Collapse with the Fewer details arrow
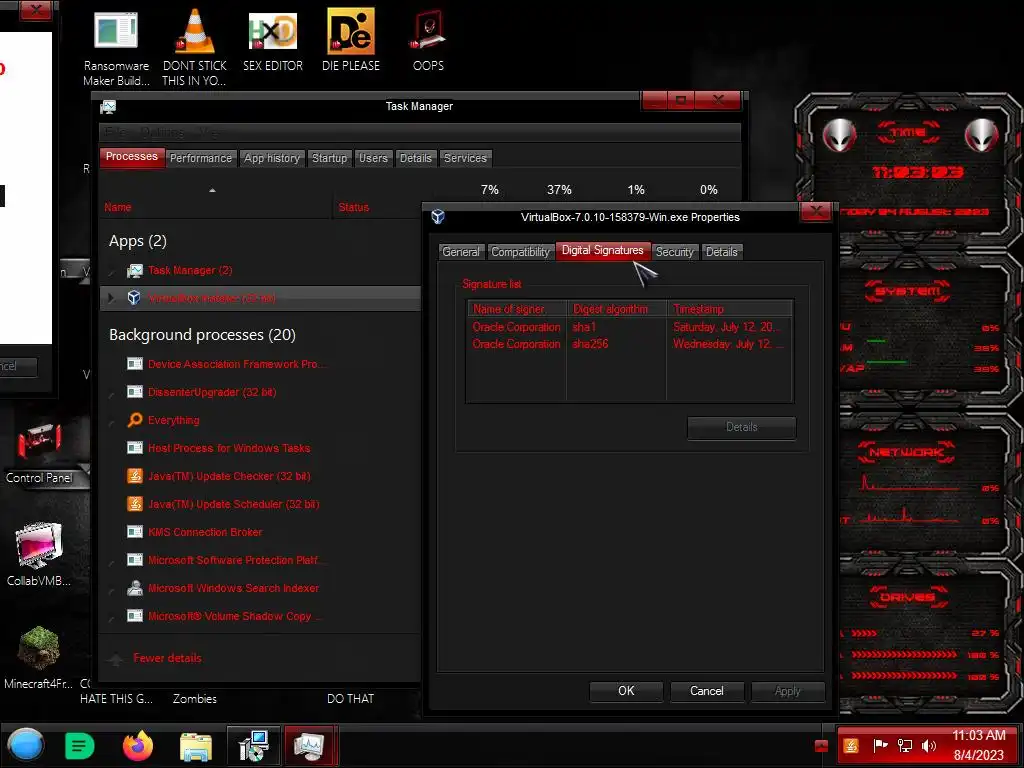The image size is (1024, 768). click(x=116, y=658)
